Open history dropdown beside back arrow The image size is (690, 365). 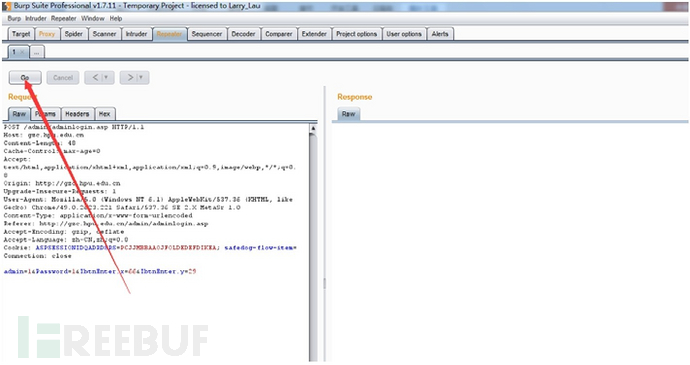click(106, 77)
